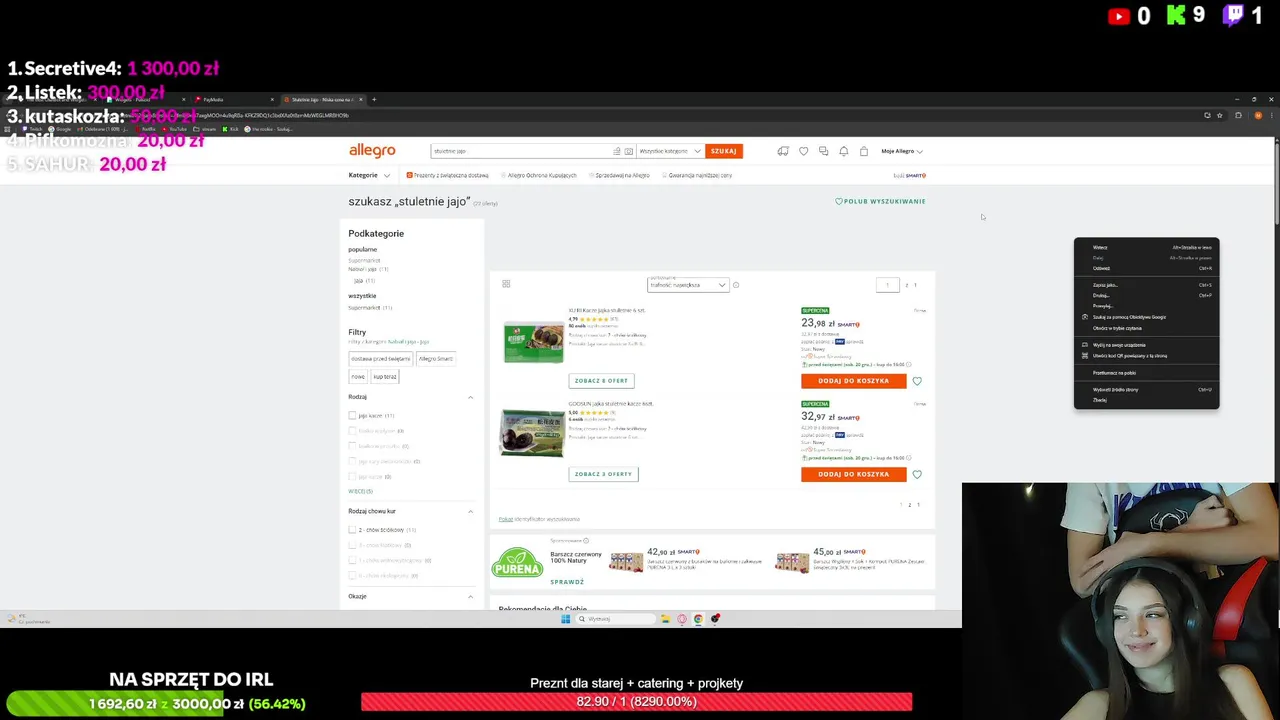Toggle 'Allegro Smart!' filter chip
This screenshot has height=720, width=1280.
click(436, 358)
